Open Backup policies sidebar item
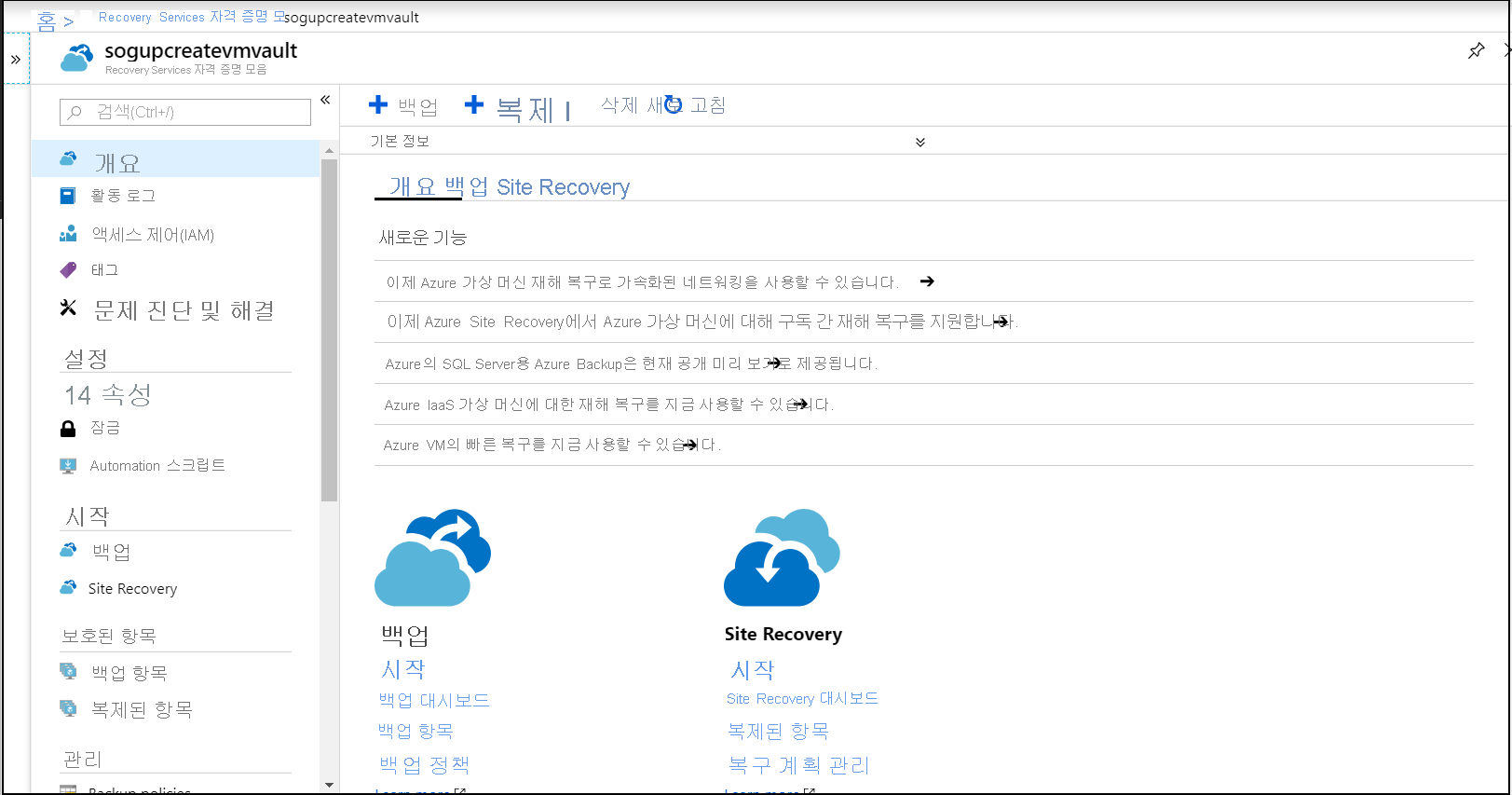The image size is (1512, 795). [140, 789]
